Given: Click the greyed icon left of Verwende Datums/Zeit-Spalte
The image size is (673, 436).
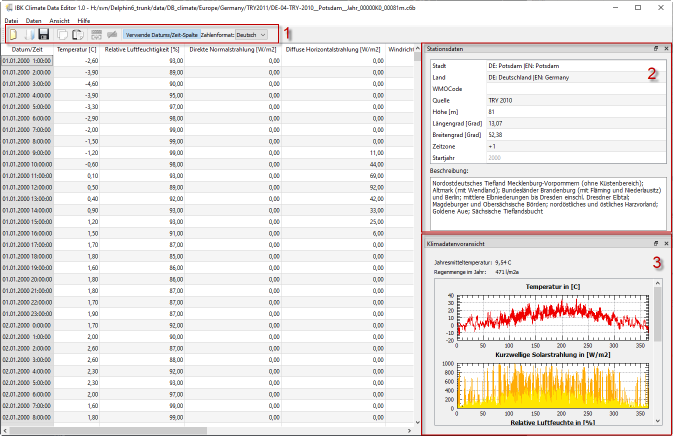Looking at the screenshot, I should tap(112, 34).
